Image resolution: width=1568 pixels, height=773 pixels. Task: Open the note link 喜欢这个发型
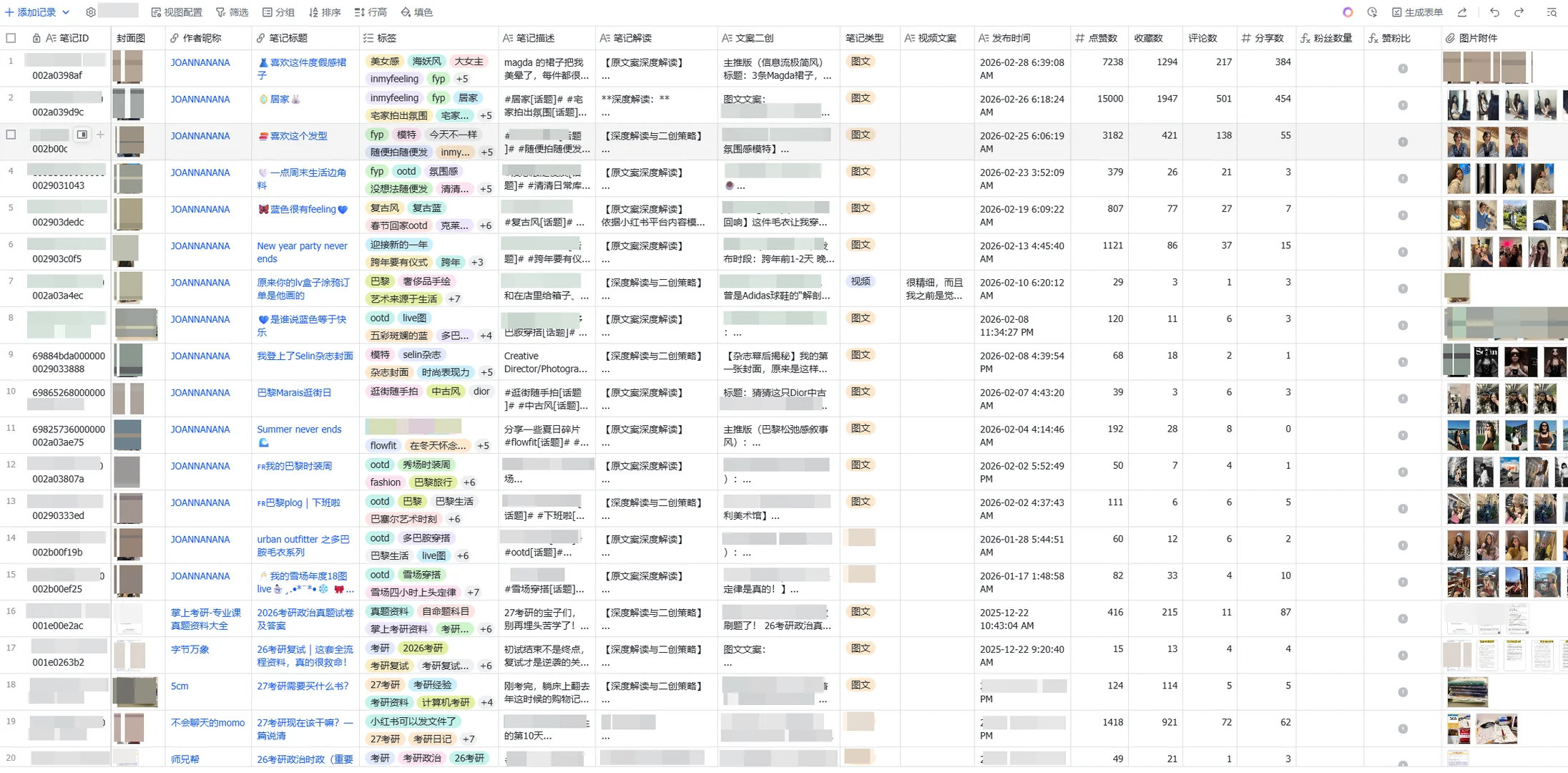coord(293,135)
